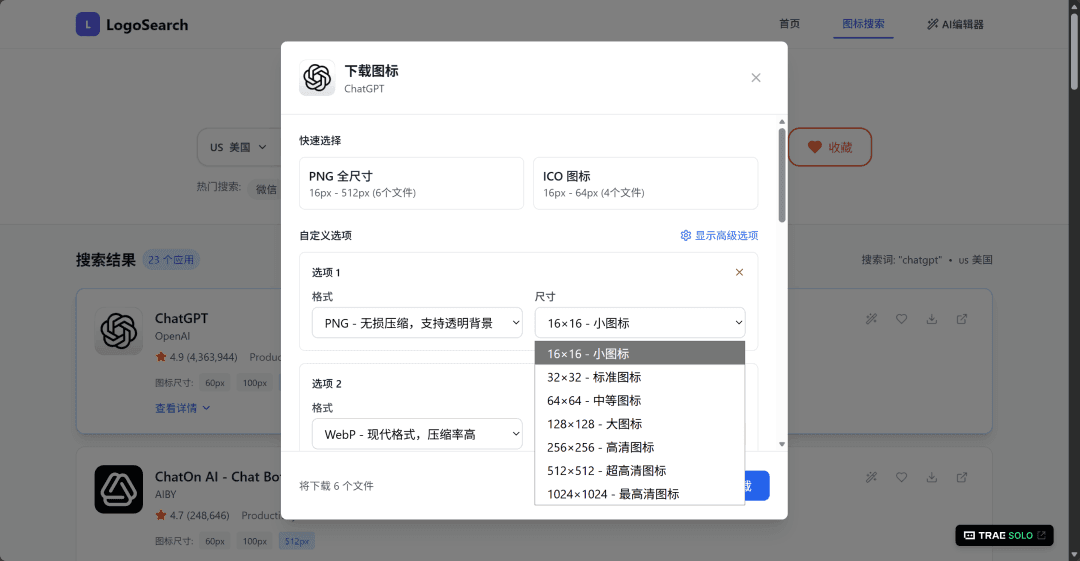Open the WebP format dropdown in 选项 2
This screenshot has height=561, width=1080.
pyautogui.click(x=417, y=434)
